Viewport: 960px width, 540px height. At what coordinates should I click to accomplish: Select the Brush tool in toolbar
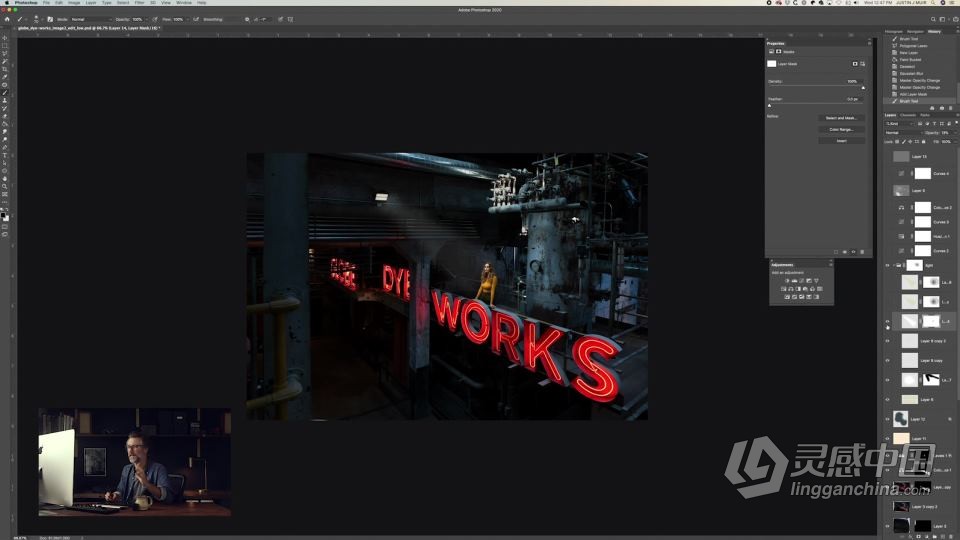tap(5, 92)
